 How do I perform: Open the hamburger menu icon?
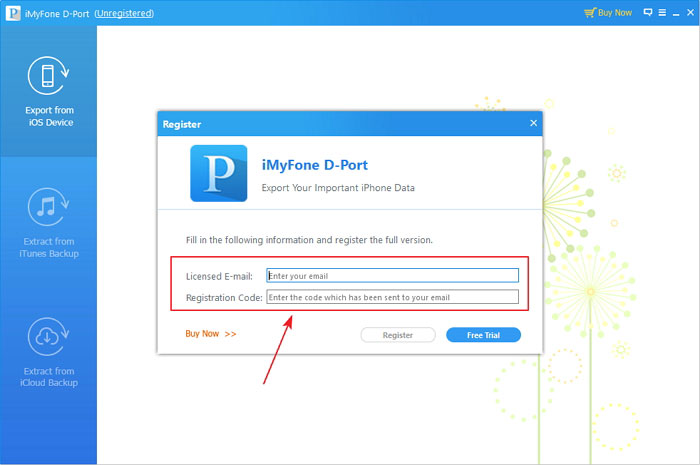(x=662, y=13)
